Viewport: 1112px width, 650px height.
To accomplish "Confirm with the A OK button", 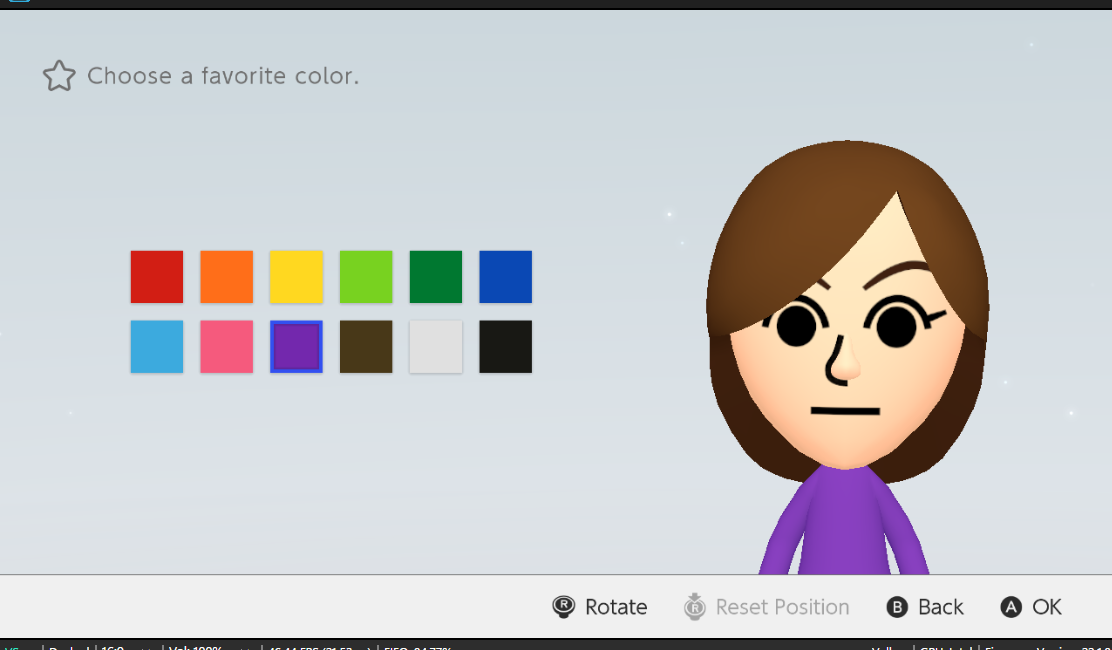I will point(1030,607).
